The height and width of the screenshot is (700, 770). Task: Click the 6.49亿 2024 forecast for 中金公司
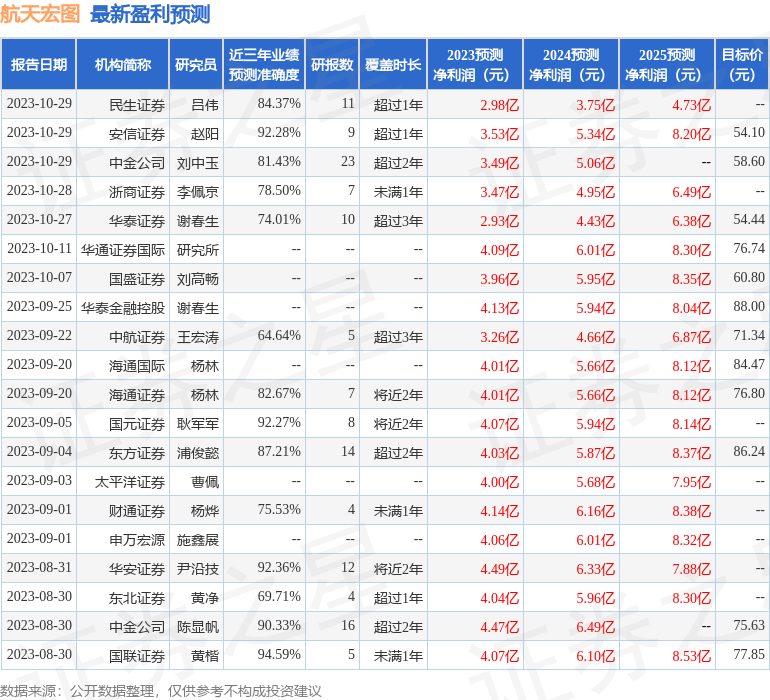click(x=596, y=627)
